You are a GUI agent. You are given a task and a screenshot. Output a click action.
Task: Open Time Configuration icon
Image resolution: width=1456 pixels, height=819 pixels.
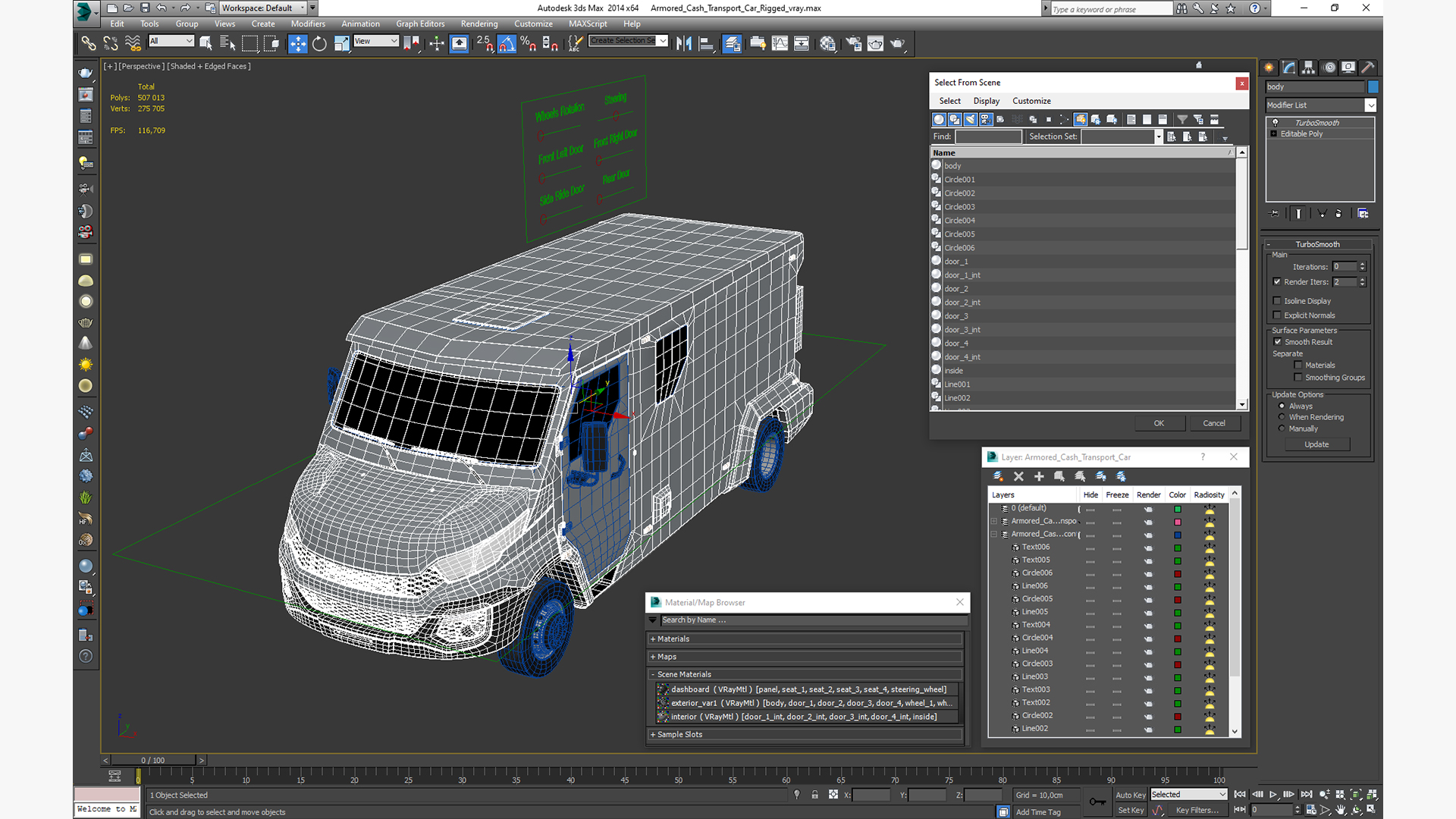click(1310, 810)
